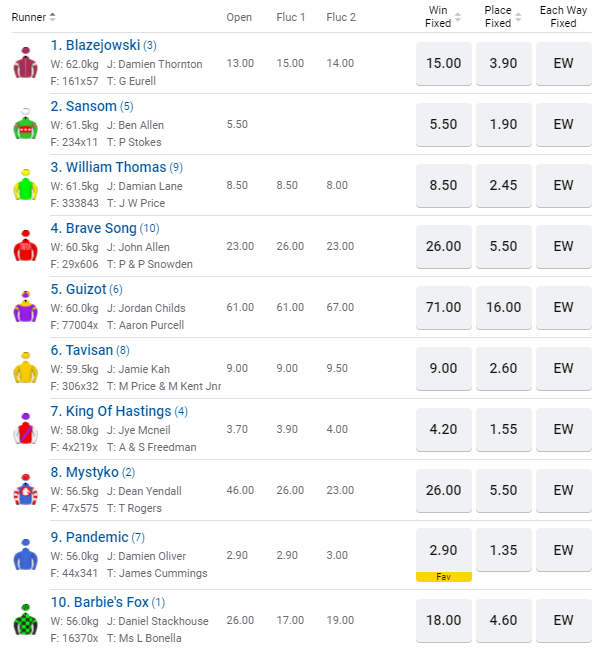Click Tavisan's yellow jockey silks icon

[x=25, y=368]
